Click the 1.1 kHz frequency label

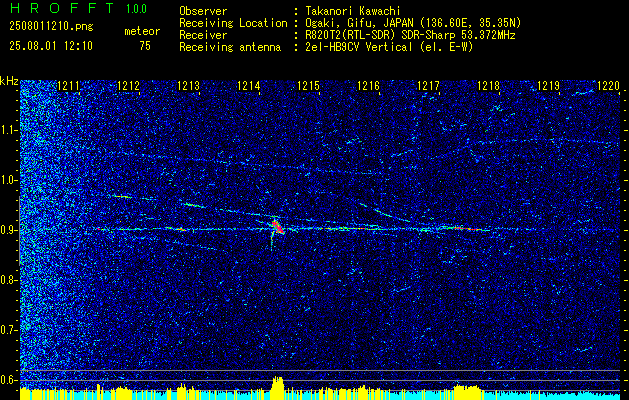[8, 130]
